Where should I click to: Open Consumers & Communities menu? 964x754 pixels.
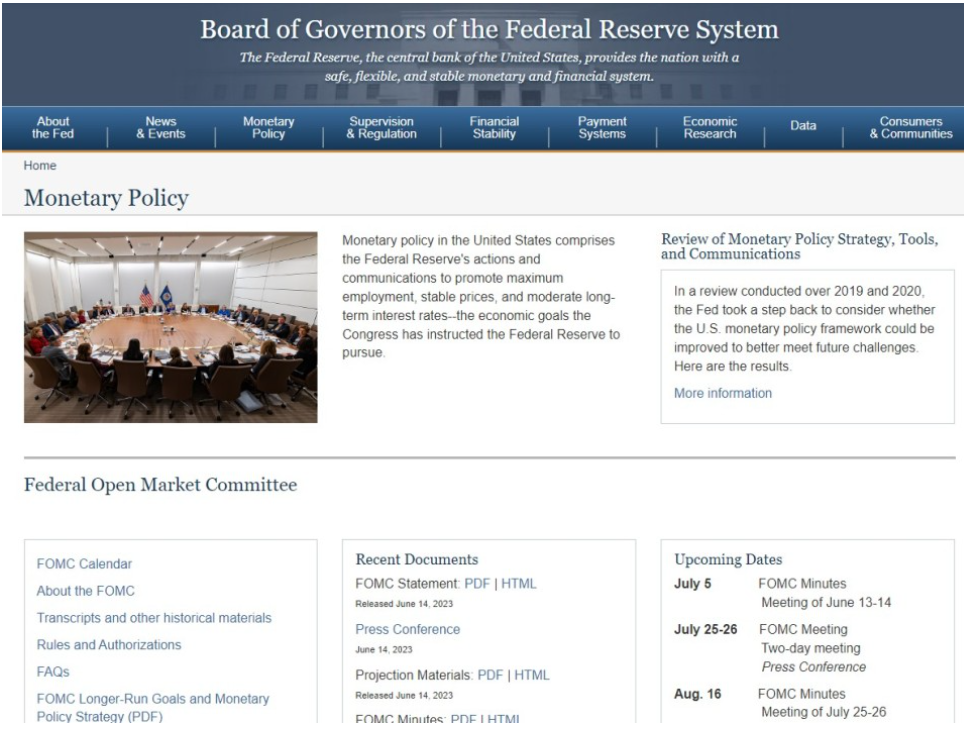pos(911,127)
